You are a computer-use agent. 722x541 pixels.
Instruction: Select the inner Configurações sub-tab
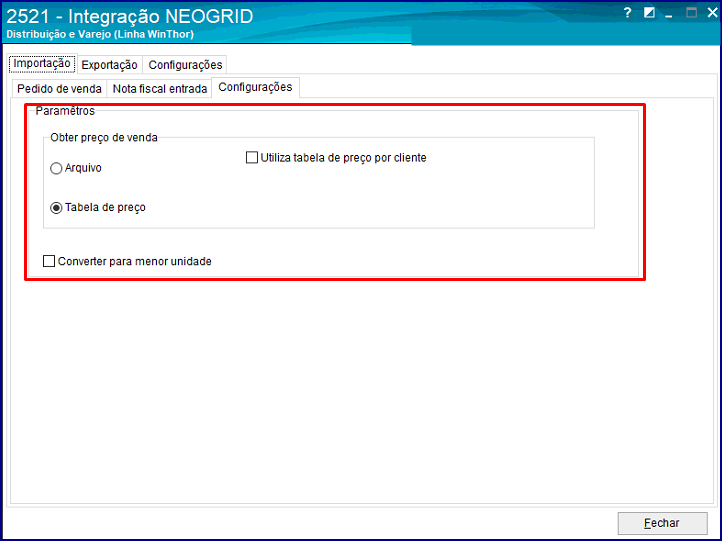pyautogui.click(x=255, y=87)
